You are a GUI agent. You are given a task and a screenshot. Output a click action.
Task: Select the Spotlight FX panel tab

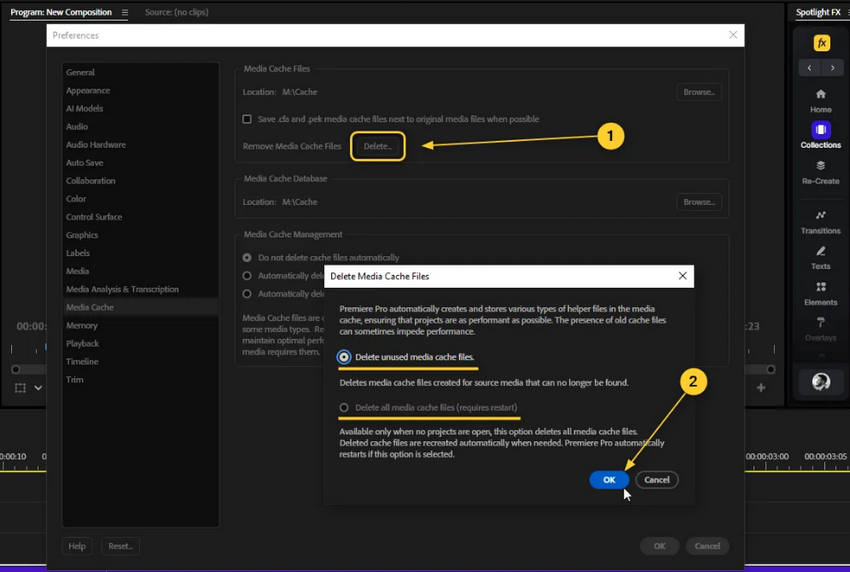(818, 12)
